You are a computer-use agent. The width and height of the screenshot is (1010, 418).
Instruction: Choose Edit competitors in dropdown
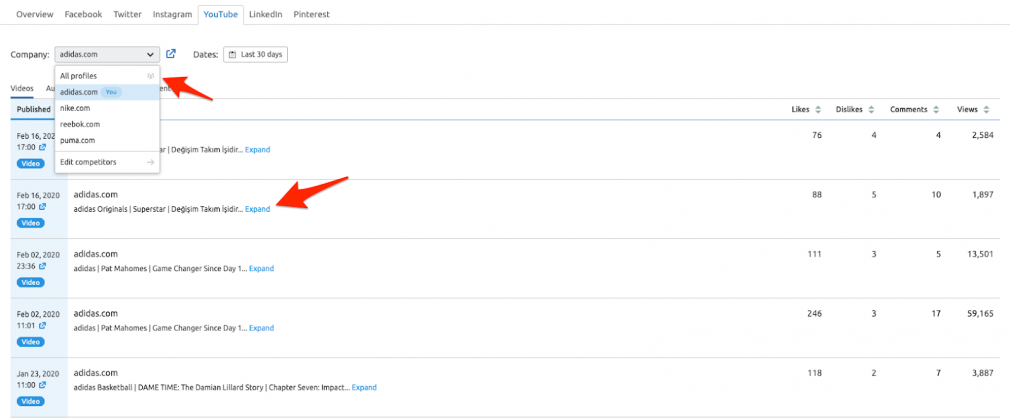pyautogui.click(x=107, y=162)
